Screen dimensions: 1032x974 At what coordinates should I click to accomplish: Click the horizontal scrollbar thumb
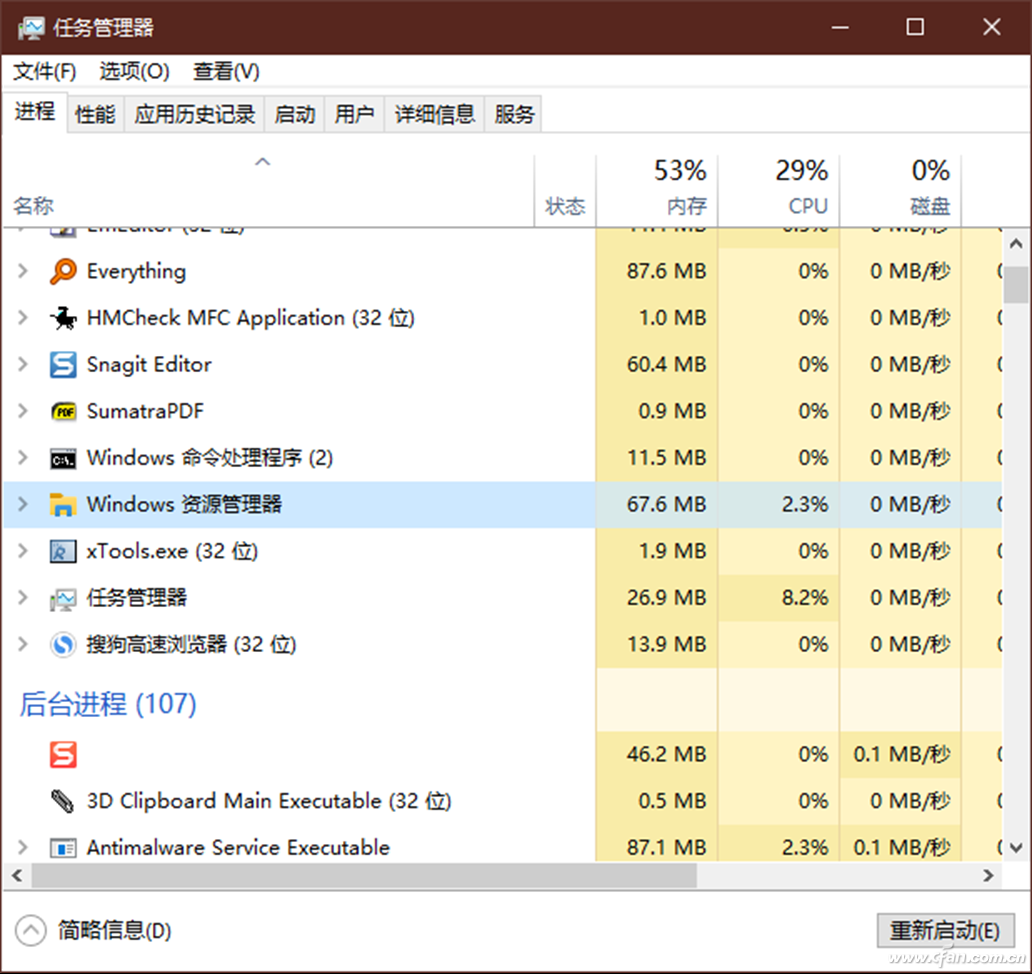[x=364, y=876]
